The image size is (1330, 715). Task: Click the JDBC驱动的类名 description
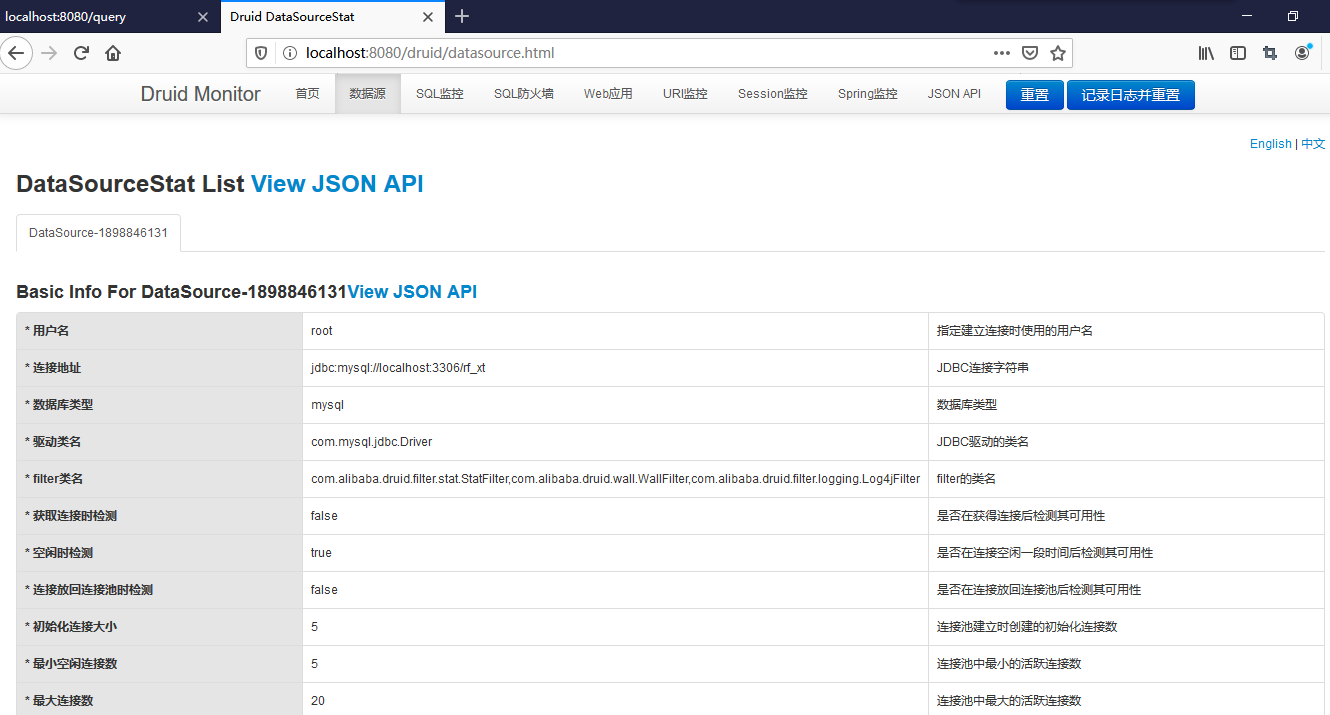click(x=983, y=442)
